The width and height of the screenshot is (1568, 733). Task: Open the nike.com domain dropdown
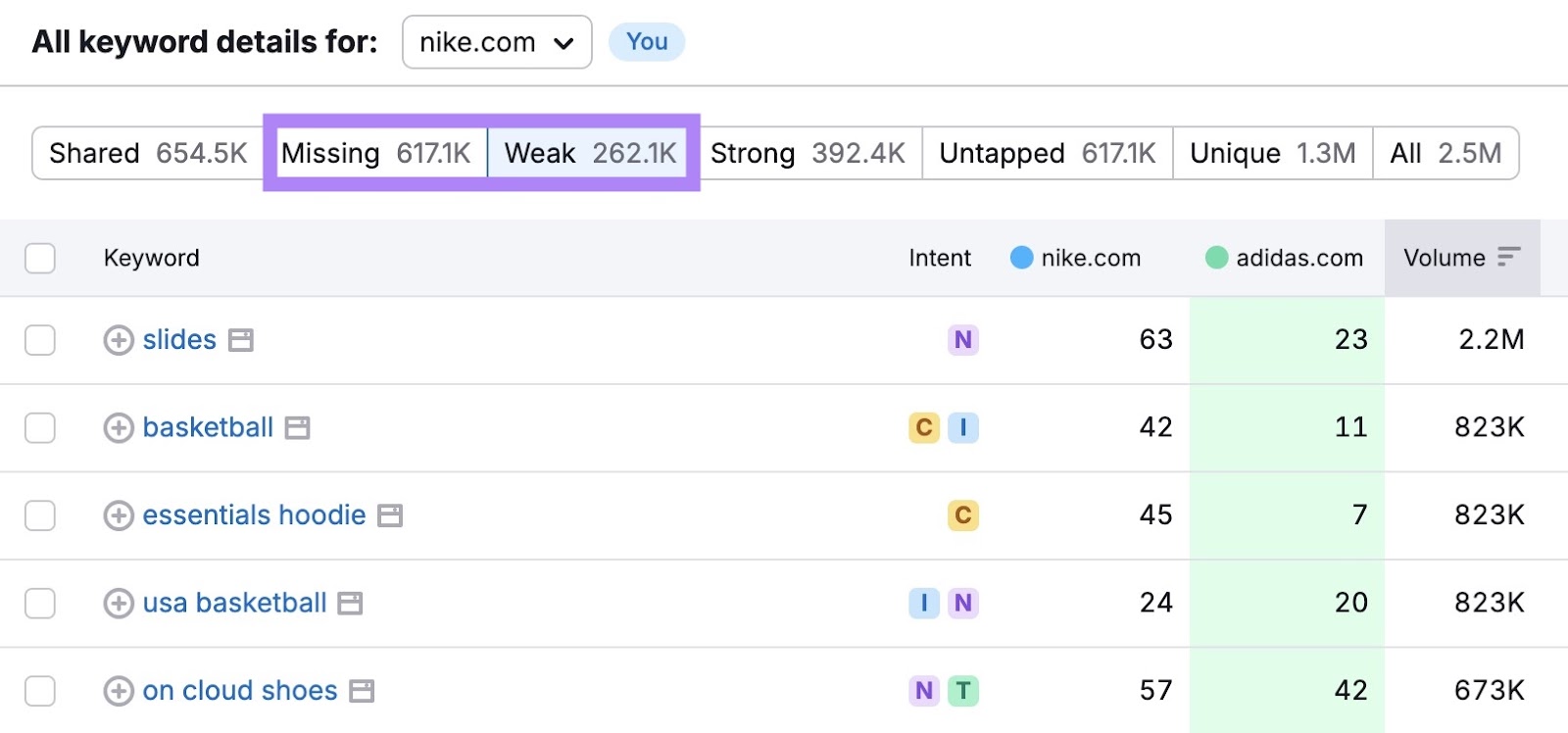click(x=497, y=42)
